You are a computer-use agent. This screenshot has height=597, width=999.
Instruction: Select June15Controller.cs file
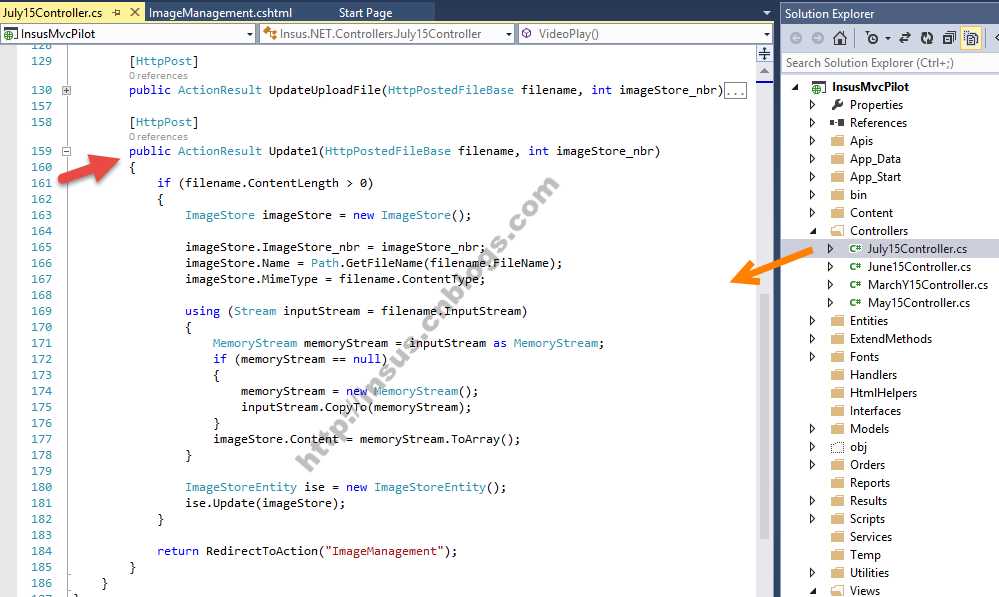point(919,266)
